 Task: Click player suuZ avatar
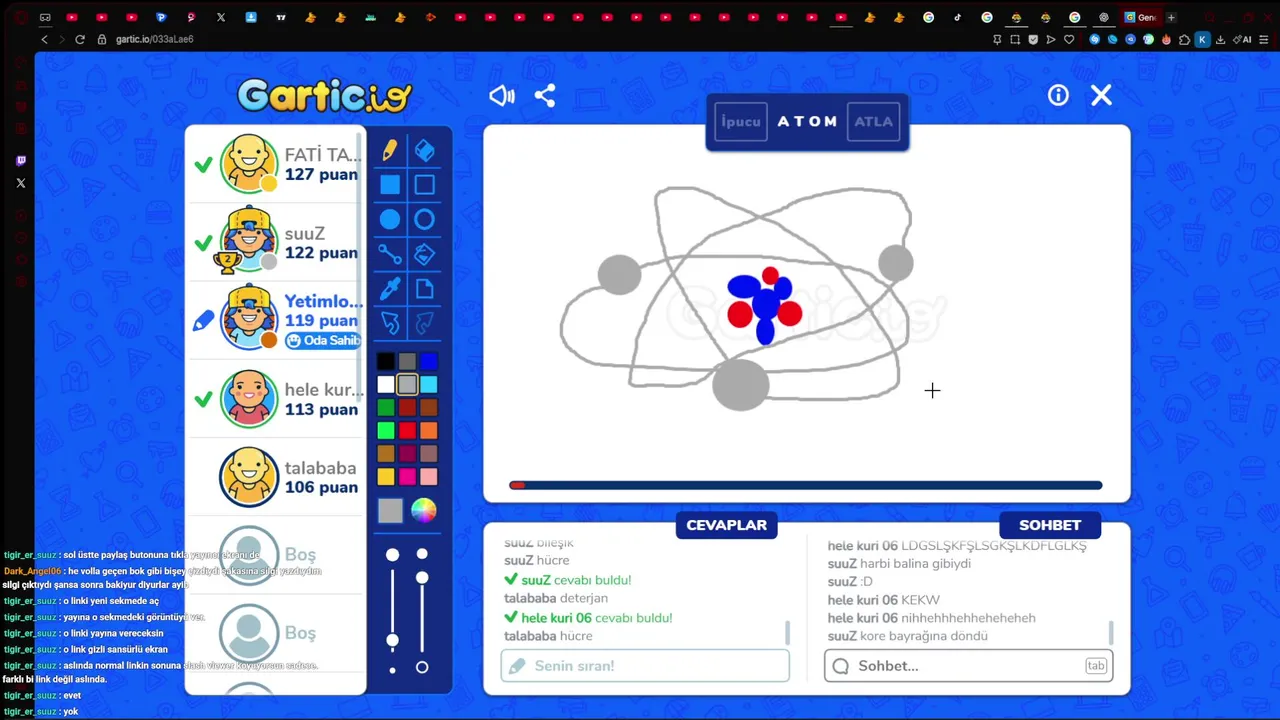pyautogui.click(x=249, y=241)
